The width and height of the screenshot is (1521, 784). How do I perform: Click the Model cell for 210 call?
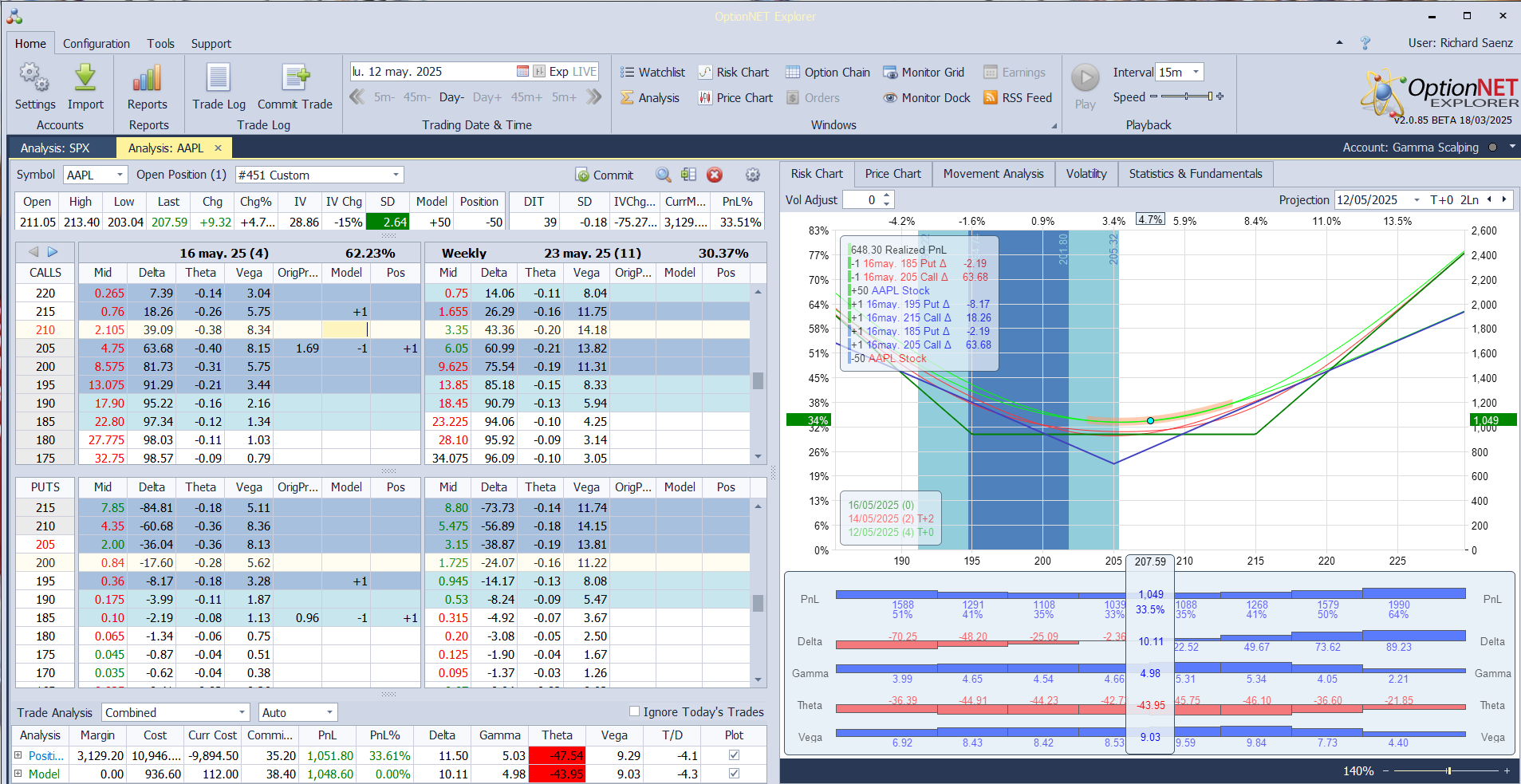[x=346, y=329]
